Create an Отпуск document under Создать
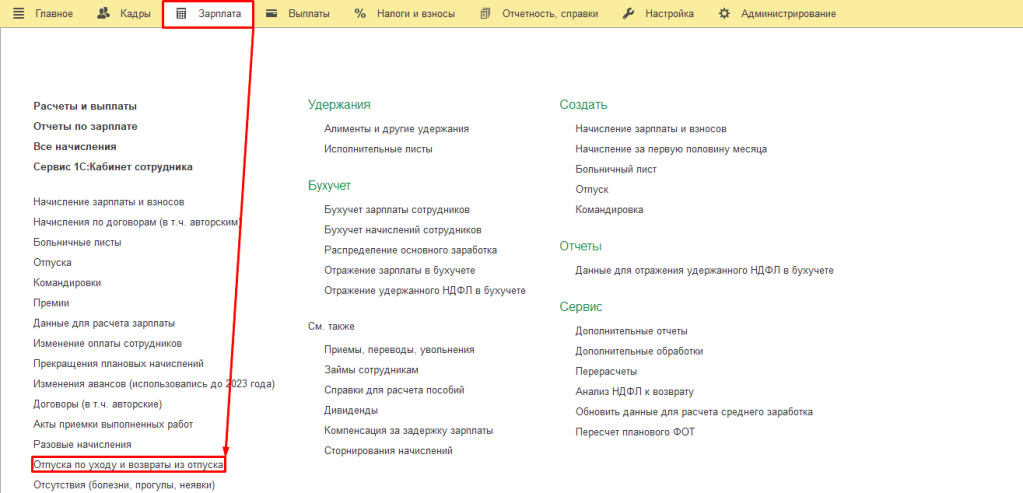The height and width of the screenshot is (493, 1023). click(x=592, y=190)
